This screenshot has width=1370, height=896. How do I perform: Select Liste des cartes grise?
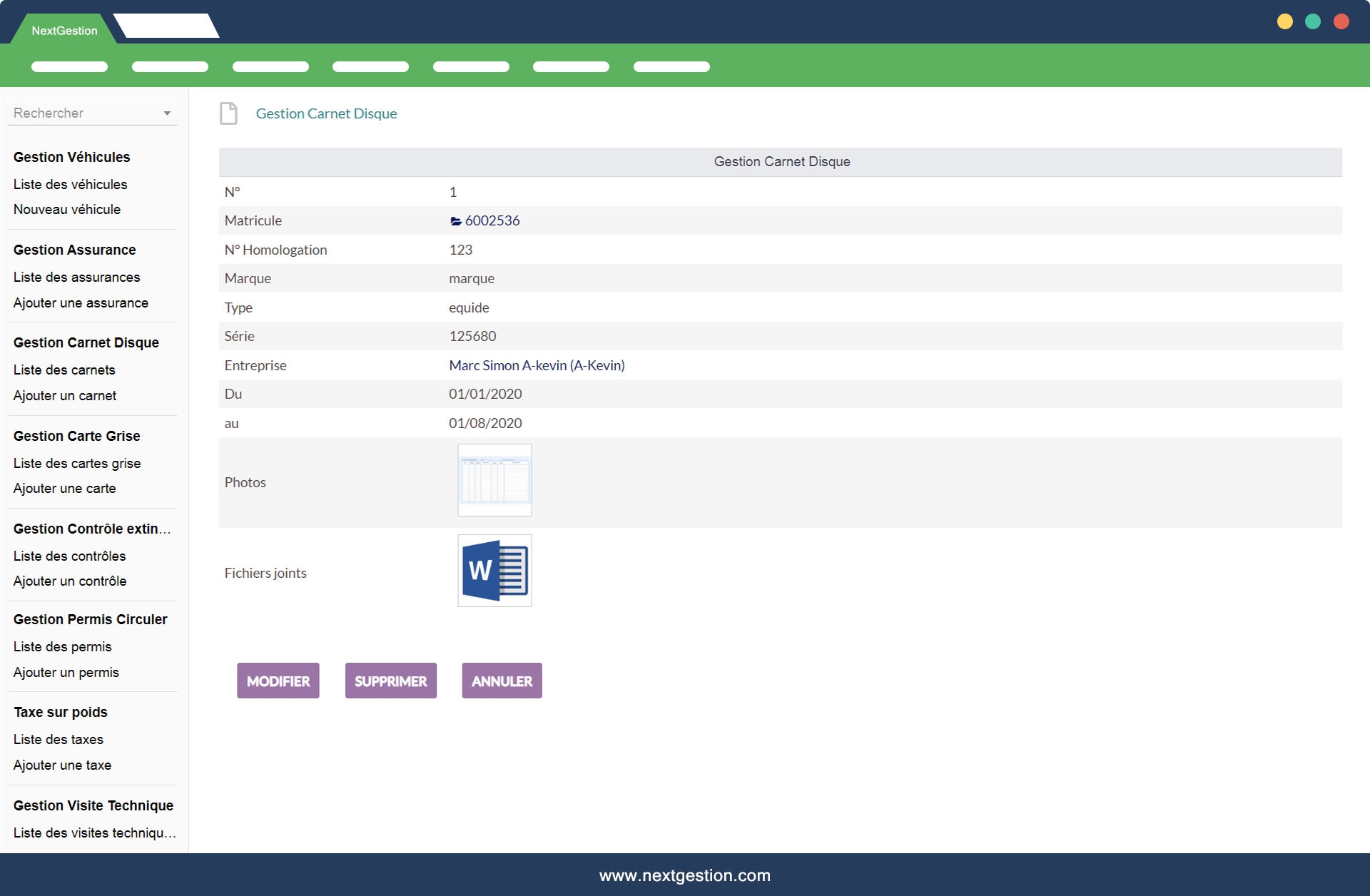tap(77, 463)
